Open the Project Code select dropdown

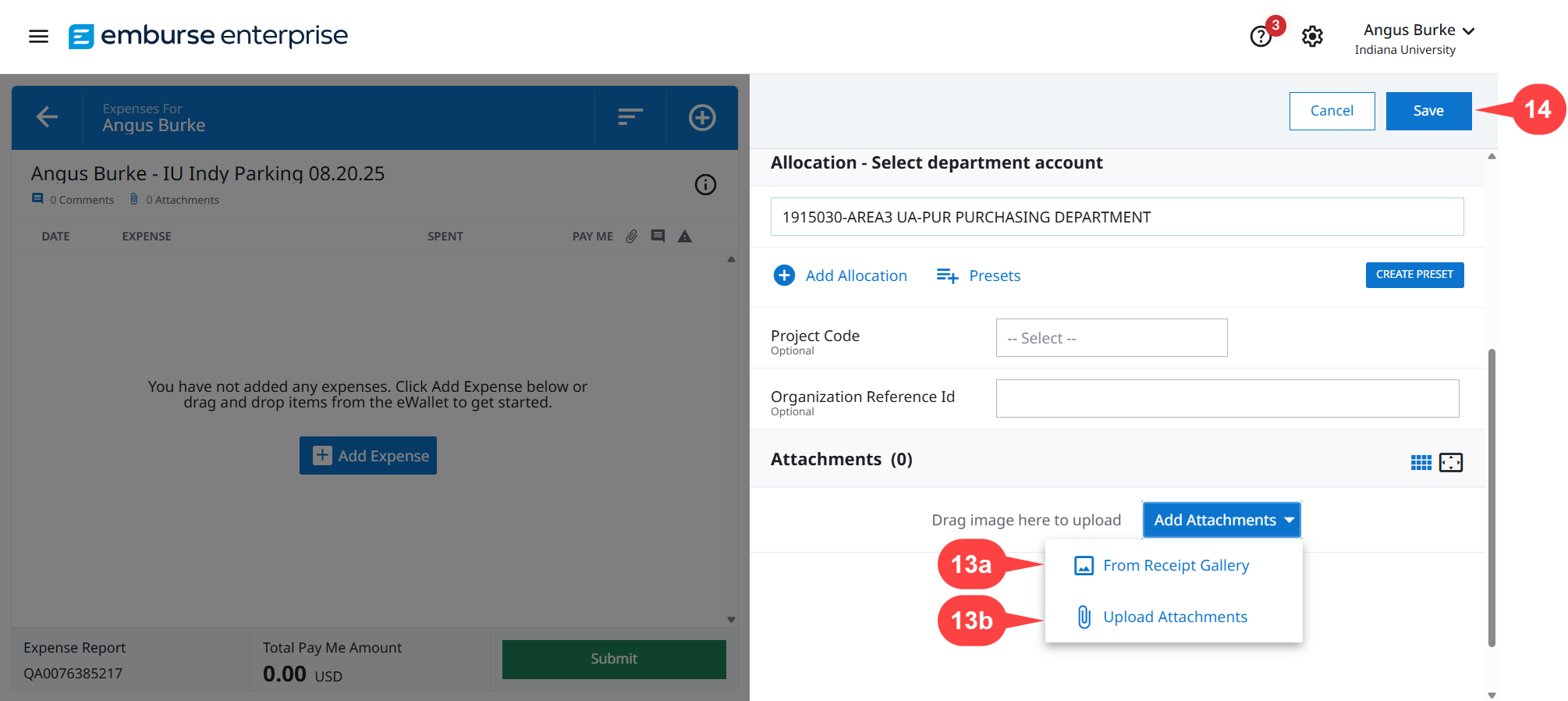pyautogui.click(x=1111, y=338)
